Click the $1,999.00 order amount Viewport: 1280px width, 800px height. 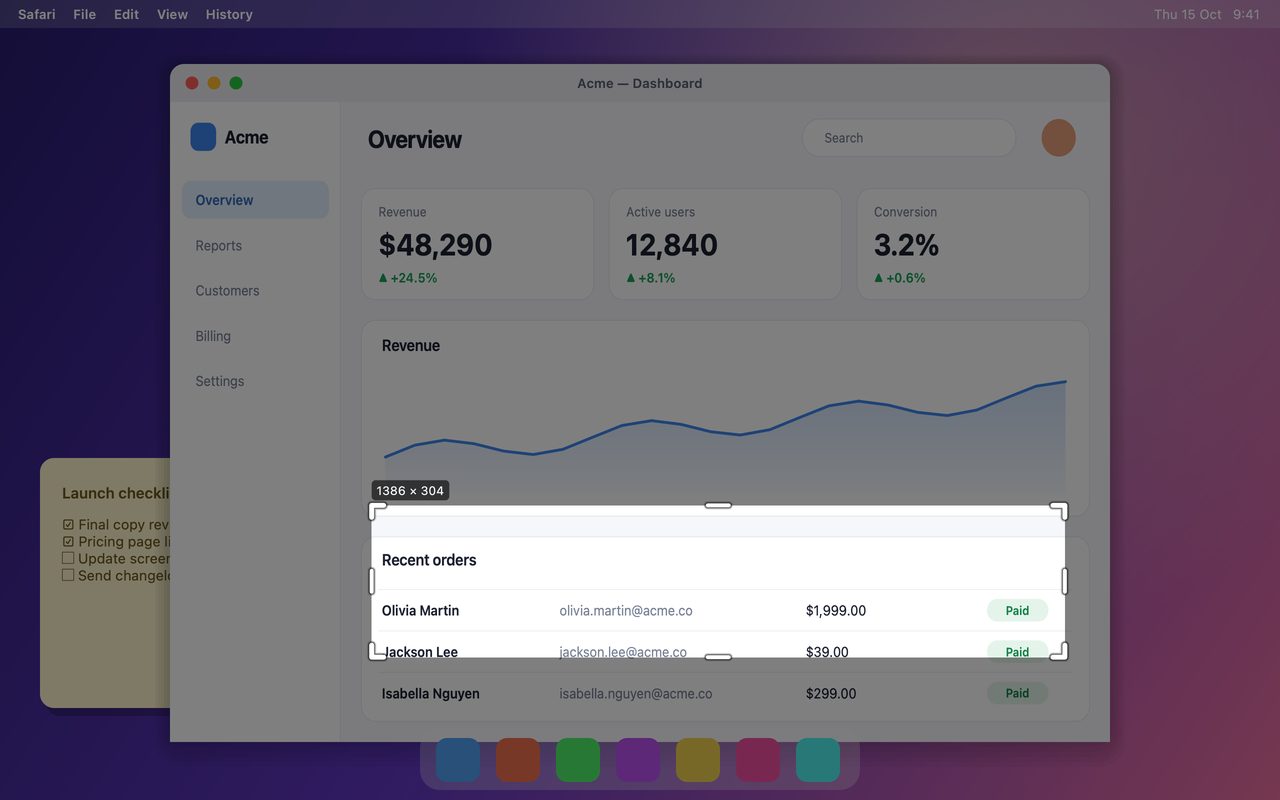(836, 611)
